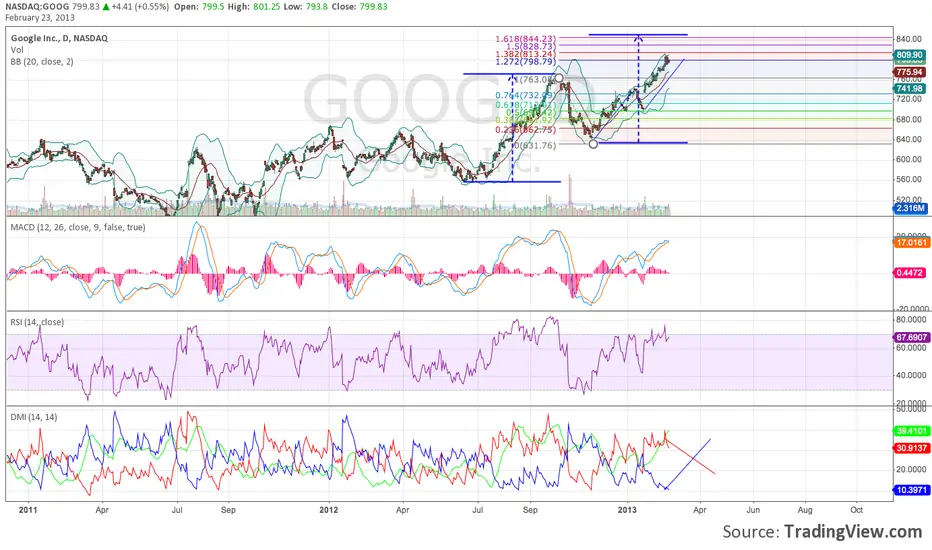Select the Vol indicator label
This screenshot has width=932, height=550.
[17, 50]
